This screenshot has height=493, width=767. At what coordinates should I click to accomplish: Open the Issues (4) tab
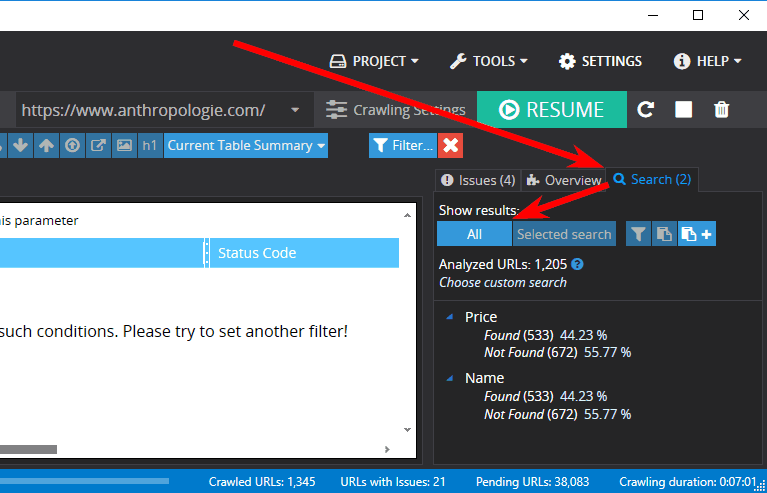click(478, 180)
